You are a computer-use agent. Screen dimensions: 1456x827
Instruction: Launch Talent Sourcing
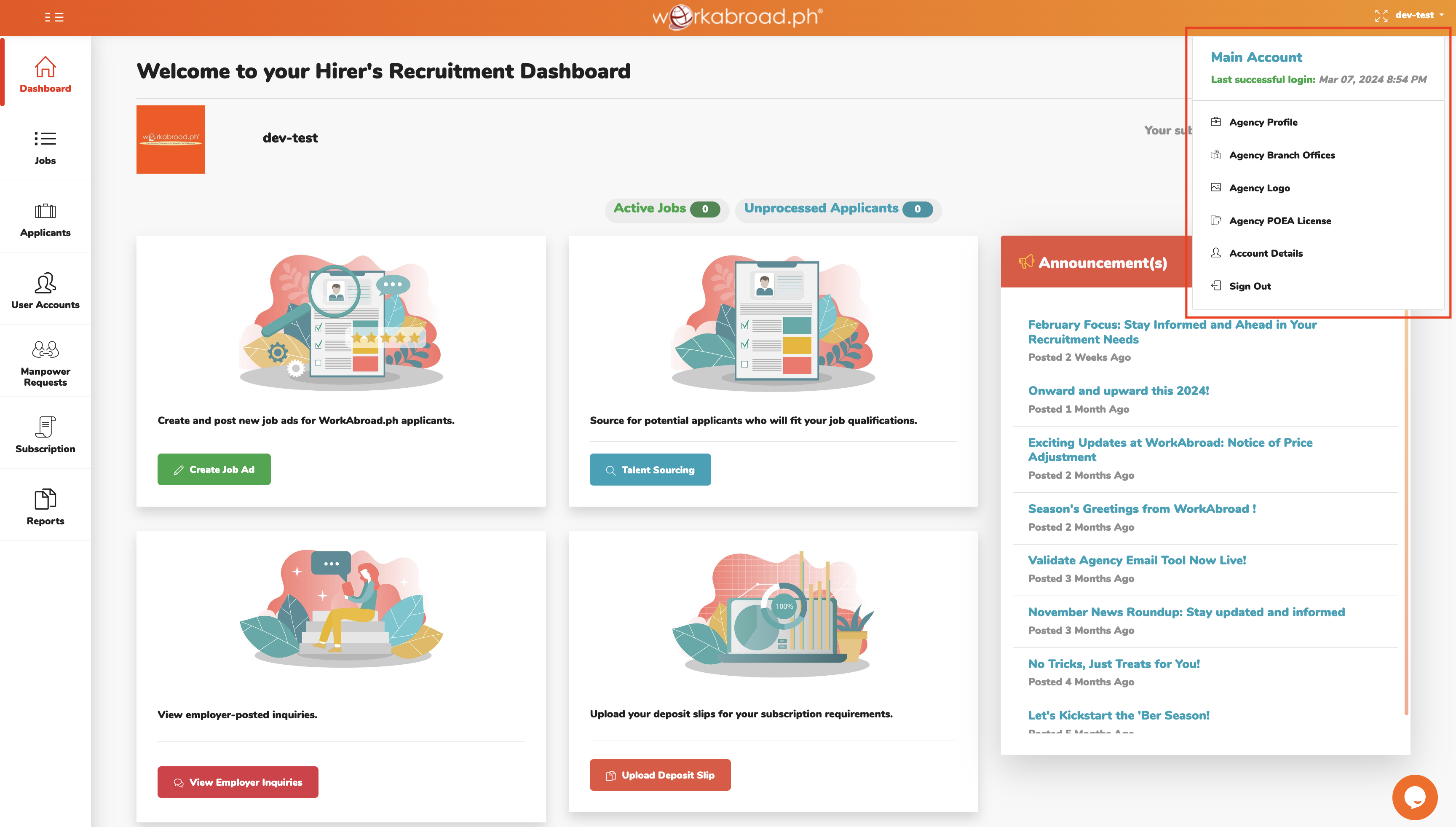pyautogui.click(x=650, y=470)
